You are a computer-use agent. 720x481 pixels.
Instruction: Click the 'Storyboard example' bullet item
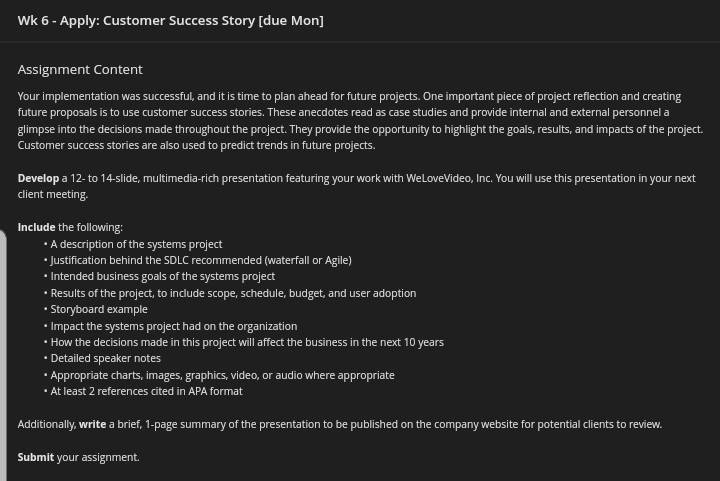[x=99, y=309]
